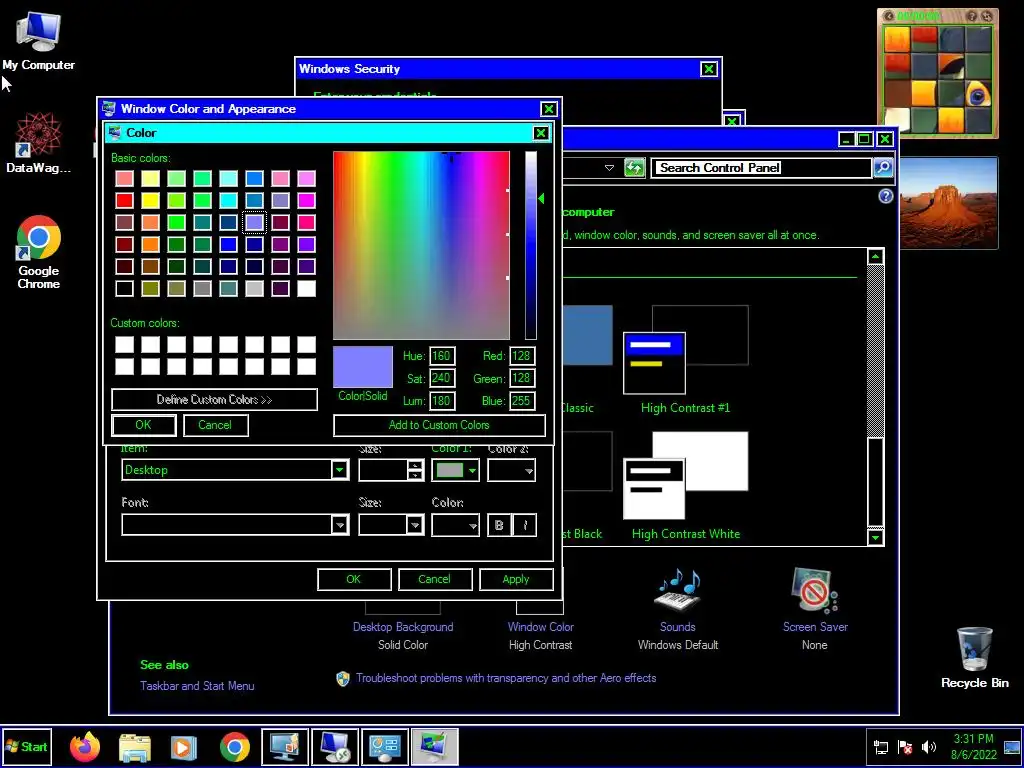This screenshot has width=1024, height=768.
Task: Open Troubleshoot problems with transparency link
Action: click(x=506, y=678)
